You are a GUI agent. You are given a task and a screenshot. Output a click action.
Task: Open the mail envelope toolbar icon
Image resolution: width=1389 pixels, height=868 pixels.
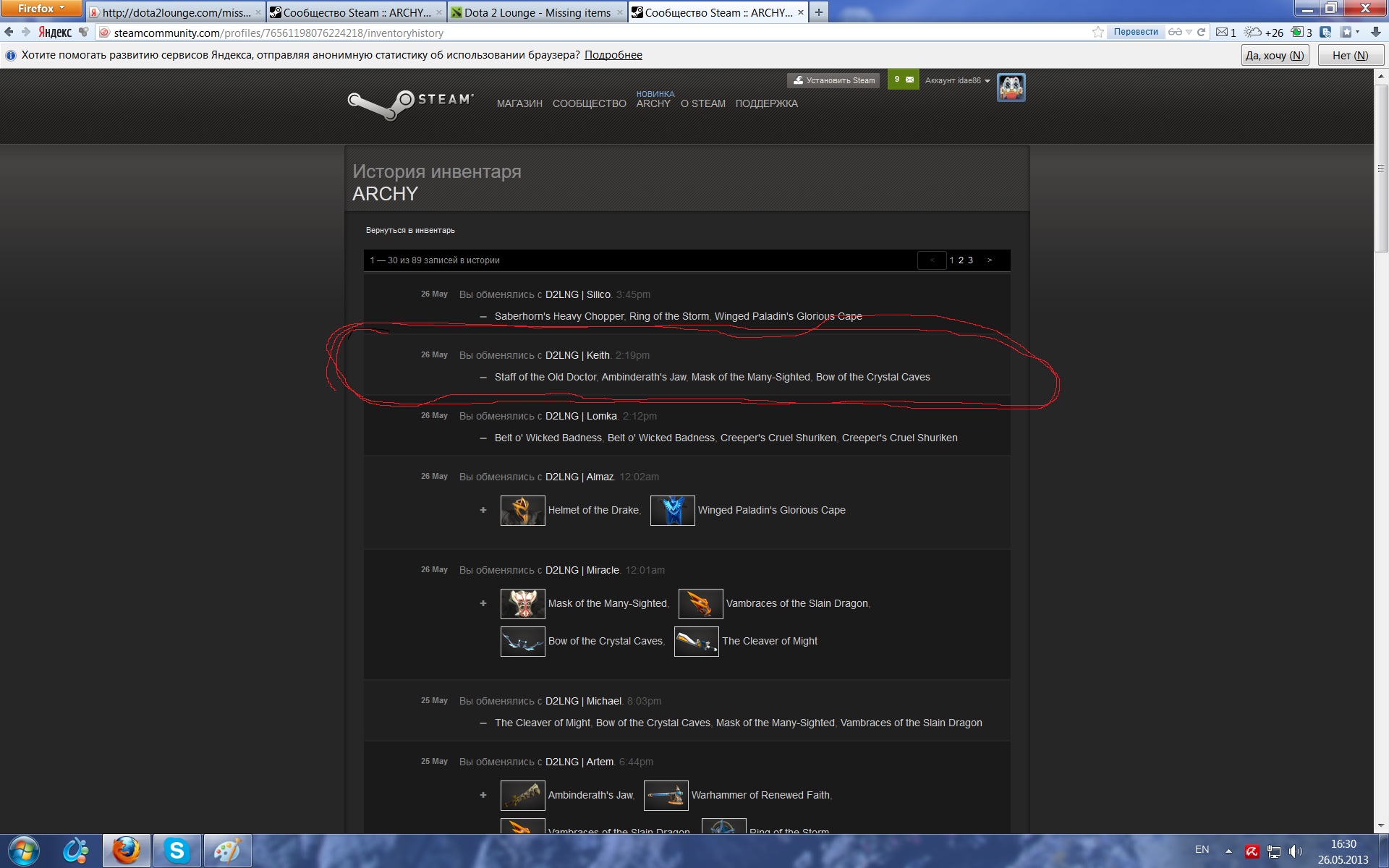[1222, 32]
